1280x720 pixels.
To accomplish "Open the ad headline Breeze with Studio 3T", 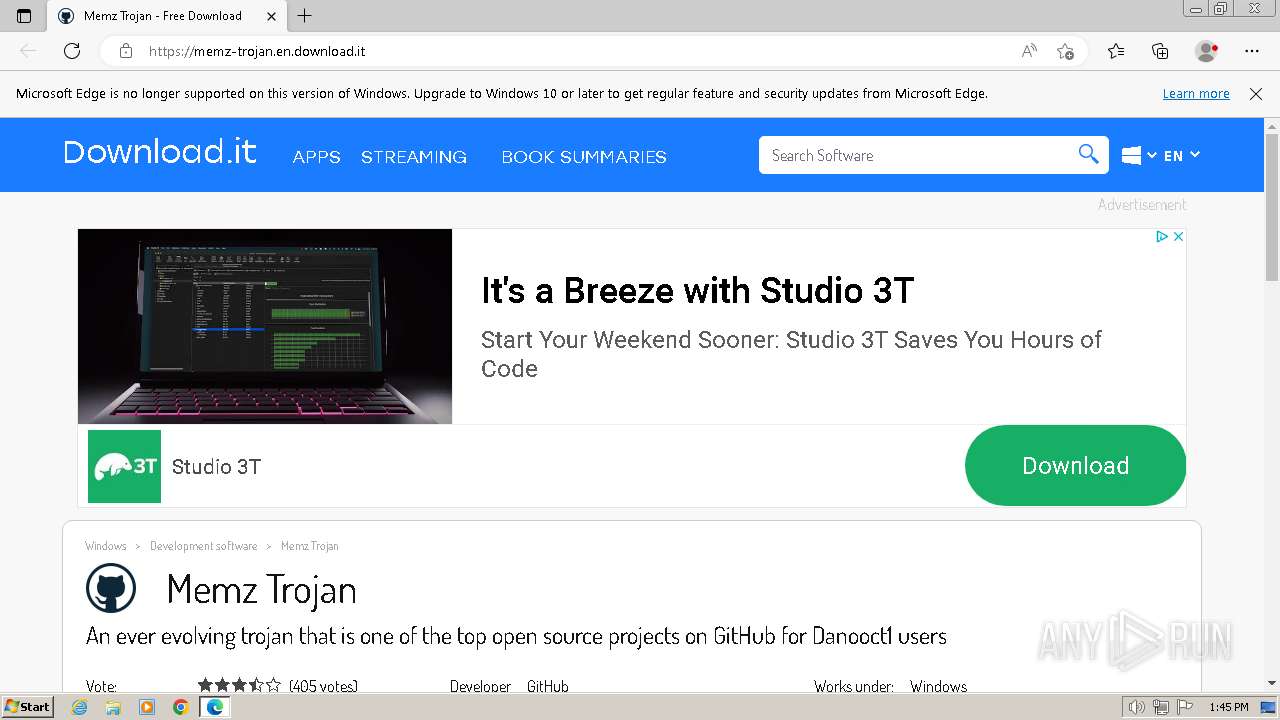I will pos(698,291).
